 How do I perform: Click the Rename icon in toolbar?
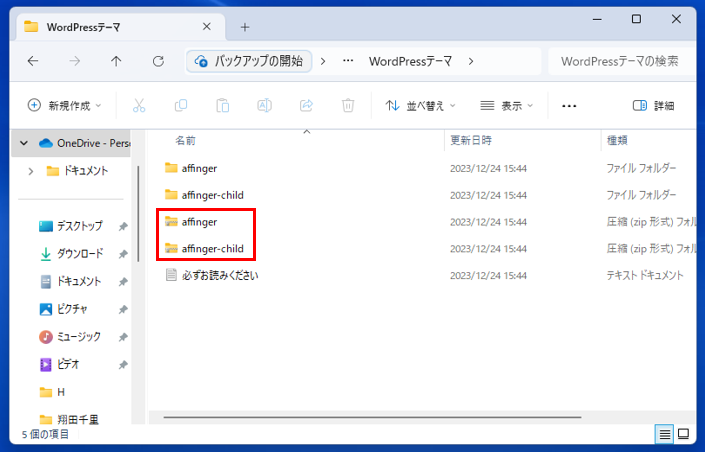coord(265,105)
